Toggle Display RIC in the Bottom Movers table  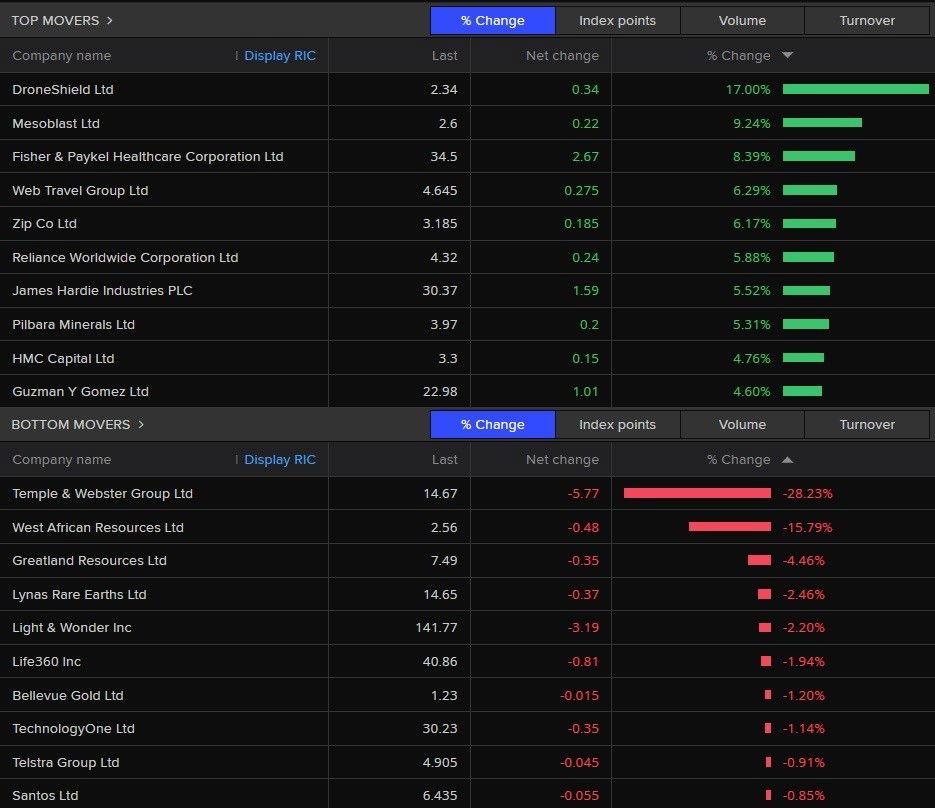[x=279, y=460]
